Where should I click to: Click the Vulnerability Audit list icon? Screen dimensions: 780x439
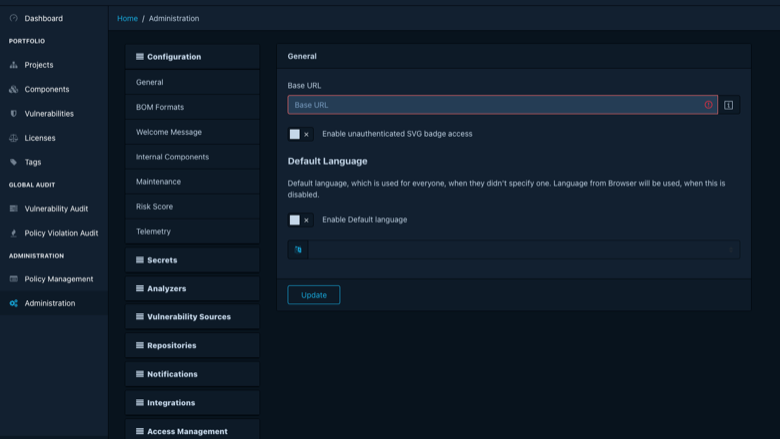[13, 209]
